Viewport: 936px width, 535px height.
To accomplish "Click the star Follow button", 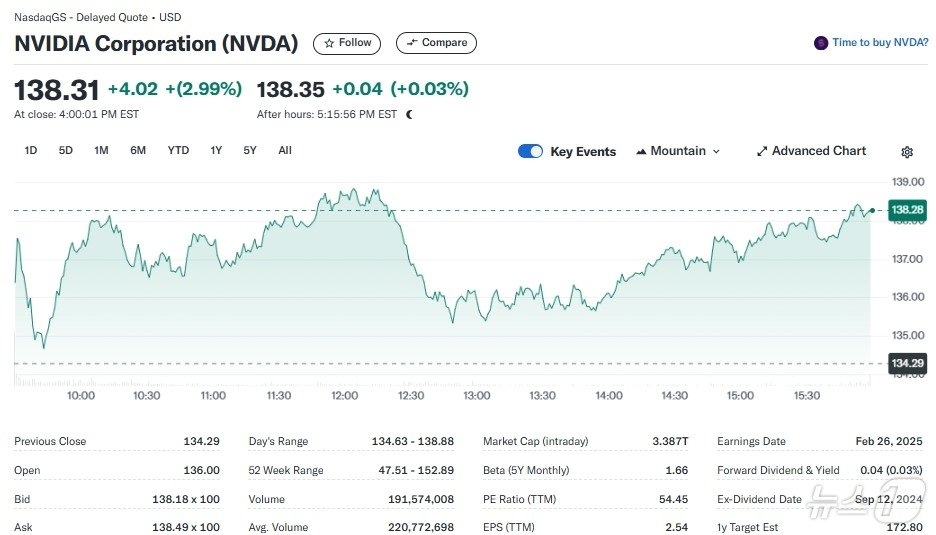I will (x=347, y=43).
